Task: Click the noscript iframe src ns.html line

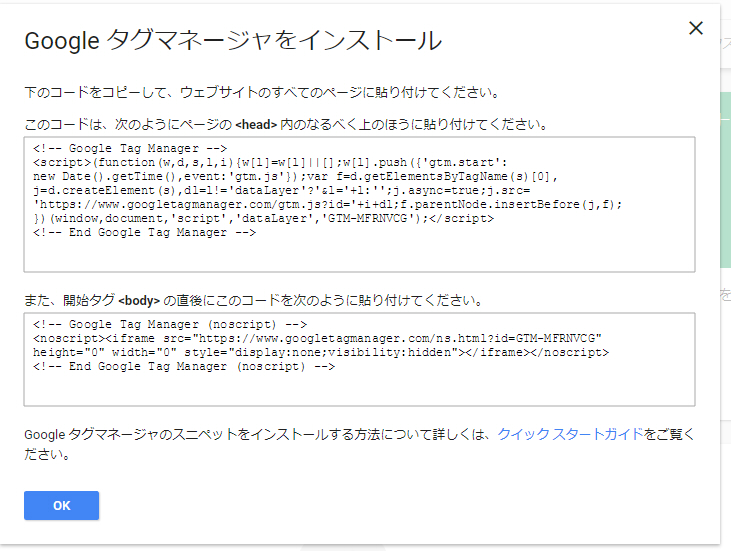Action: coord(317,338)
